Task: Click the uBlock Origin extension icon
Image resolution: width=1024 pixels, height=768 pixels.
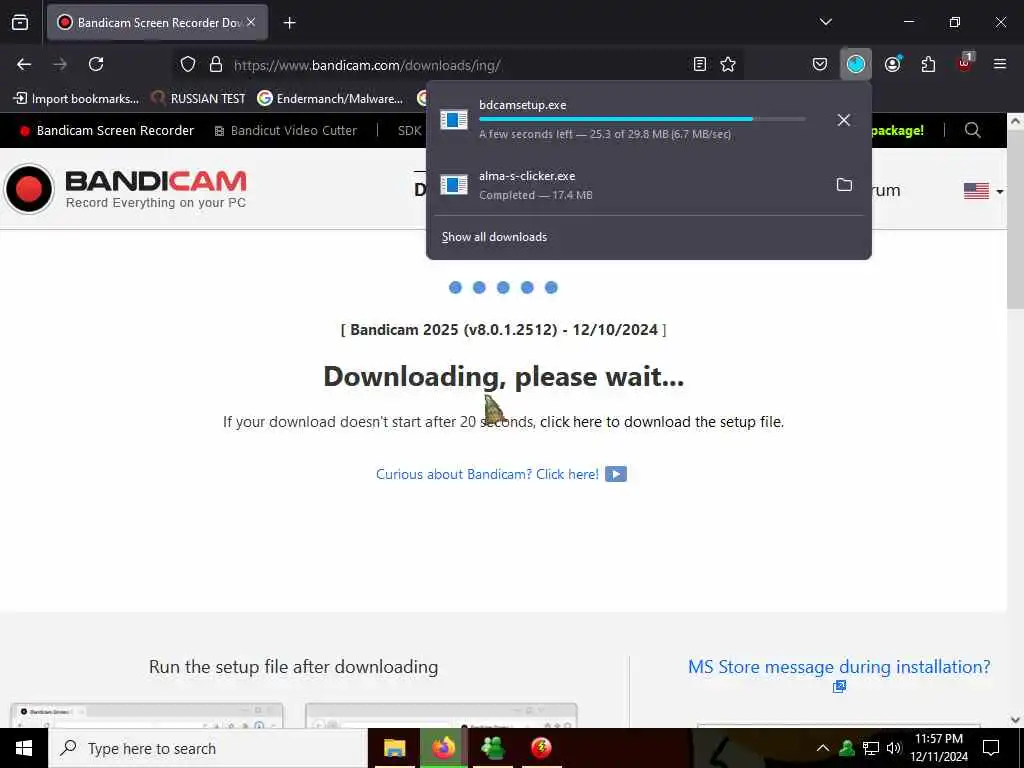Action: click(x=965, y=63)
